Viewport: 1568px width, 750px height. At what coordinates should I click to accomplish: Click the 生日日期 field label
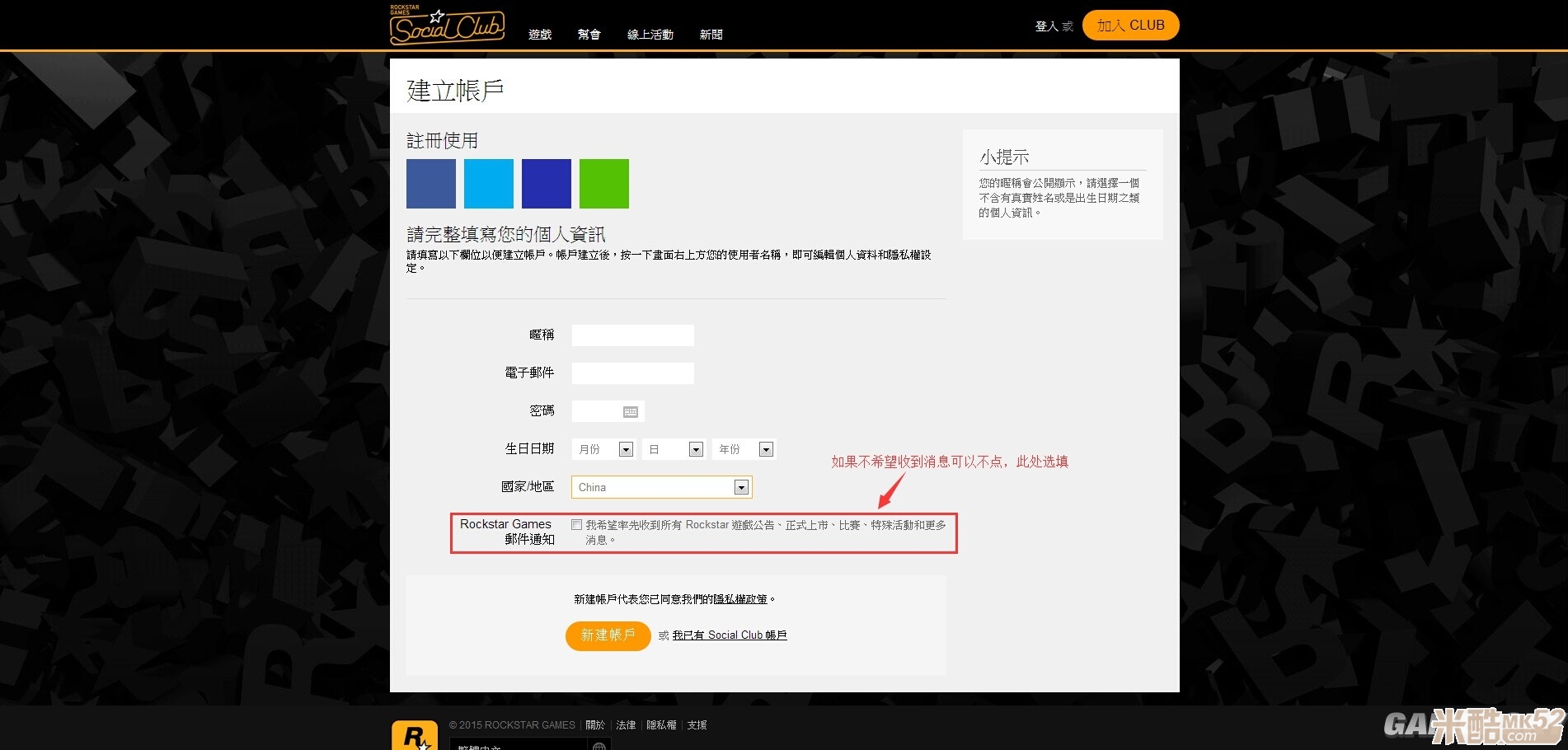pos(529,448)
